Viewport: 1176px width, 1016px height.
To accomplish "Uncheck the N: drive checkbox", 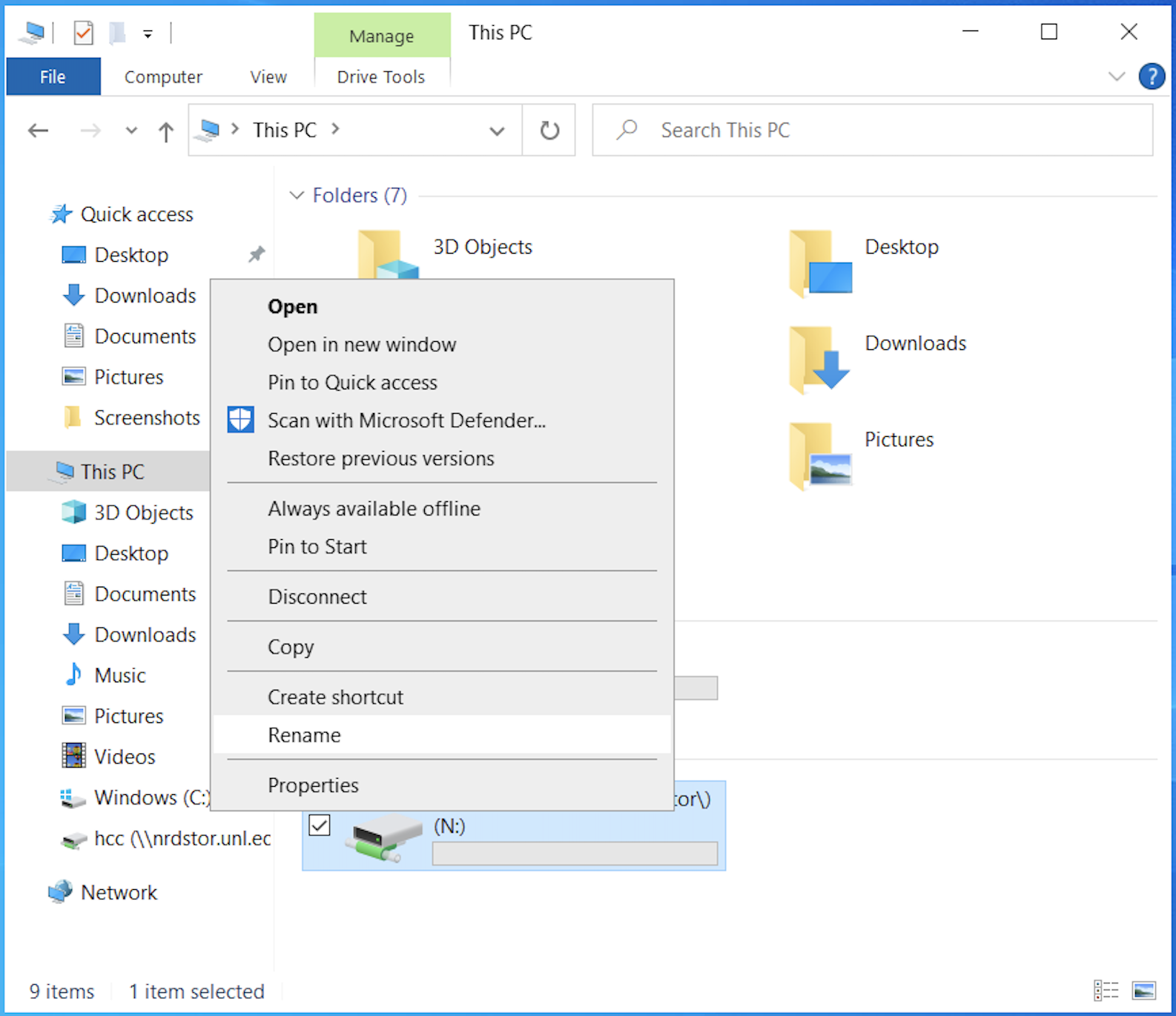I will tap(320, 825).
